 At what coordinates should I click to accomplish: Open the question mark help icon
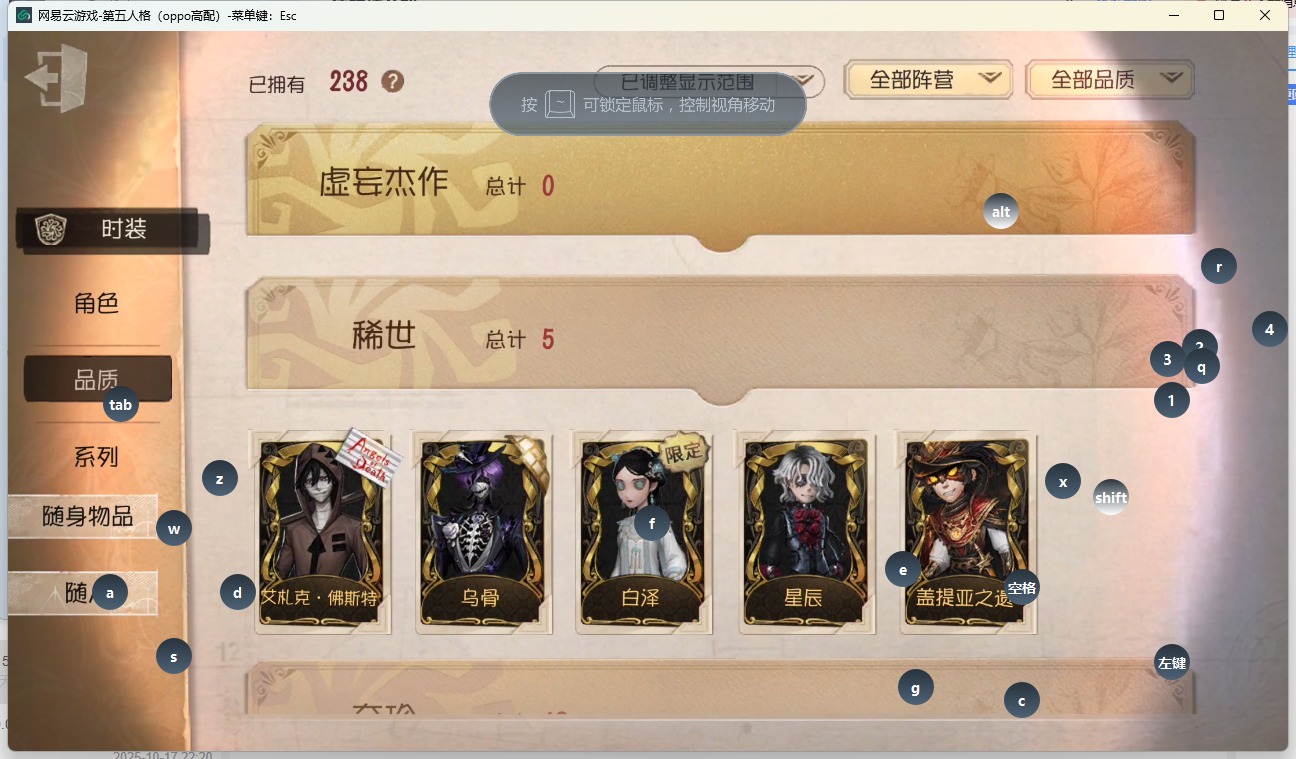pyautogui.click(x=393, y=81)
